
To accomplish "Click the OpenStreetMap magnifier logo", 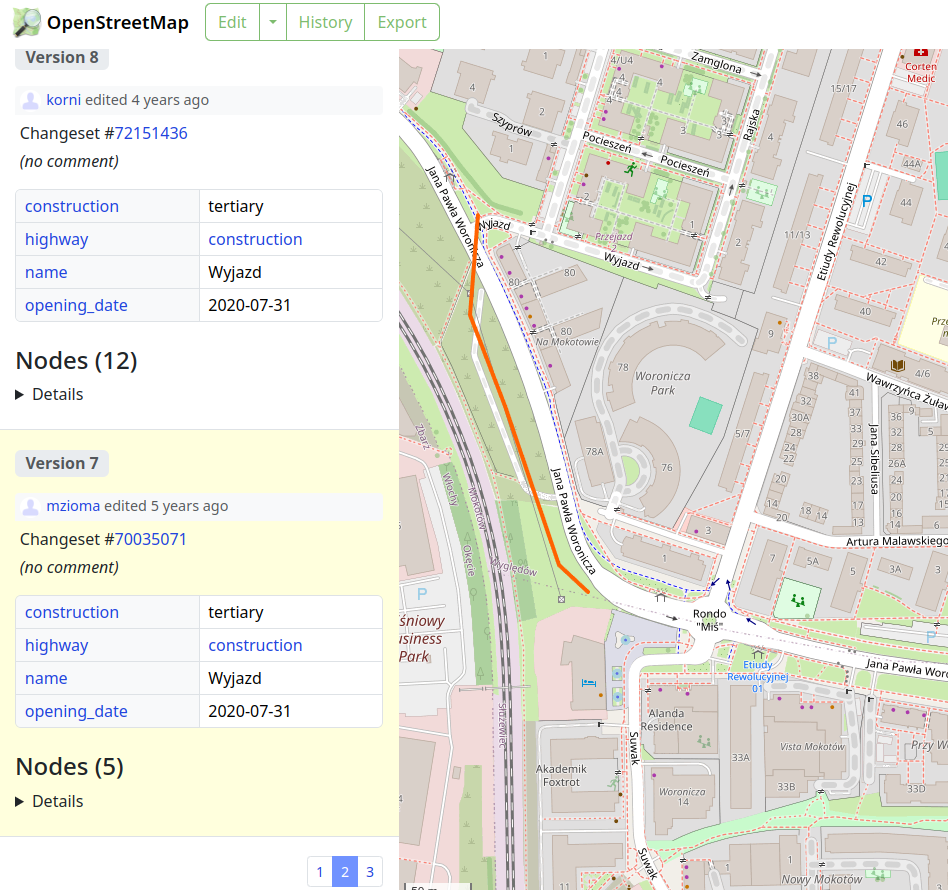I will point(27,22).
